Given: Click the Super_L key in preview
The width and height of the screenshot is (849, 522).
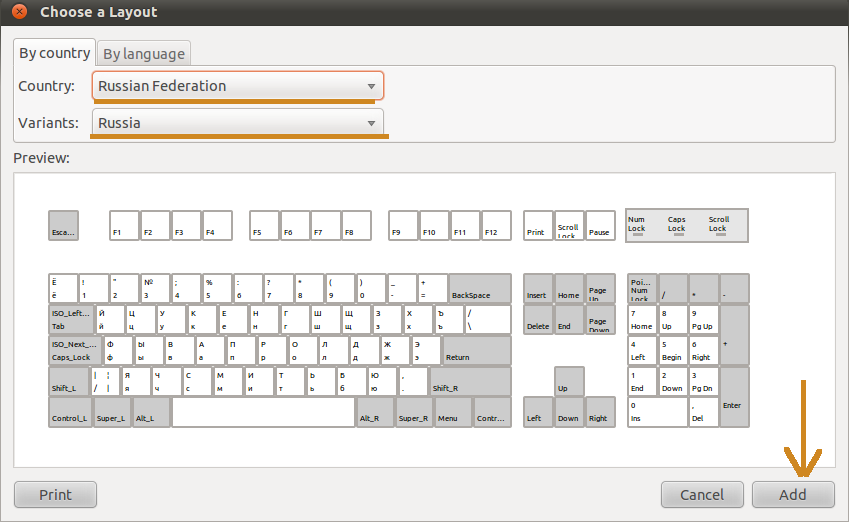Looking at the screenshot, I should tap(112, 413).
